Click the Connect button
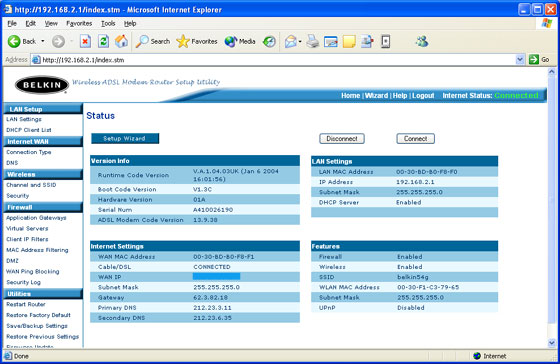560x364 pixels. [x=415, y=139]
